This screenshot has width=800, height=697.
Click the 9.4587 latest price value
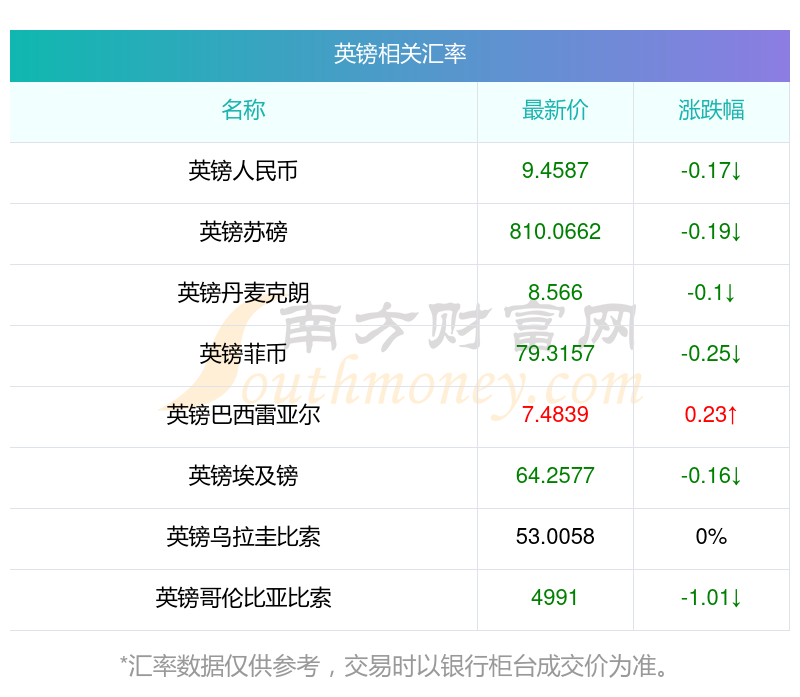tap(555, 171)
